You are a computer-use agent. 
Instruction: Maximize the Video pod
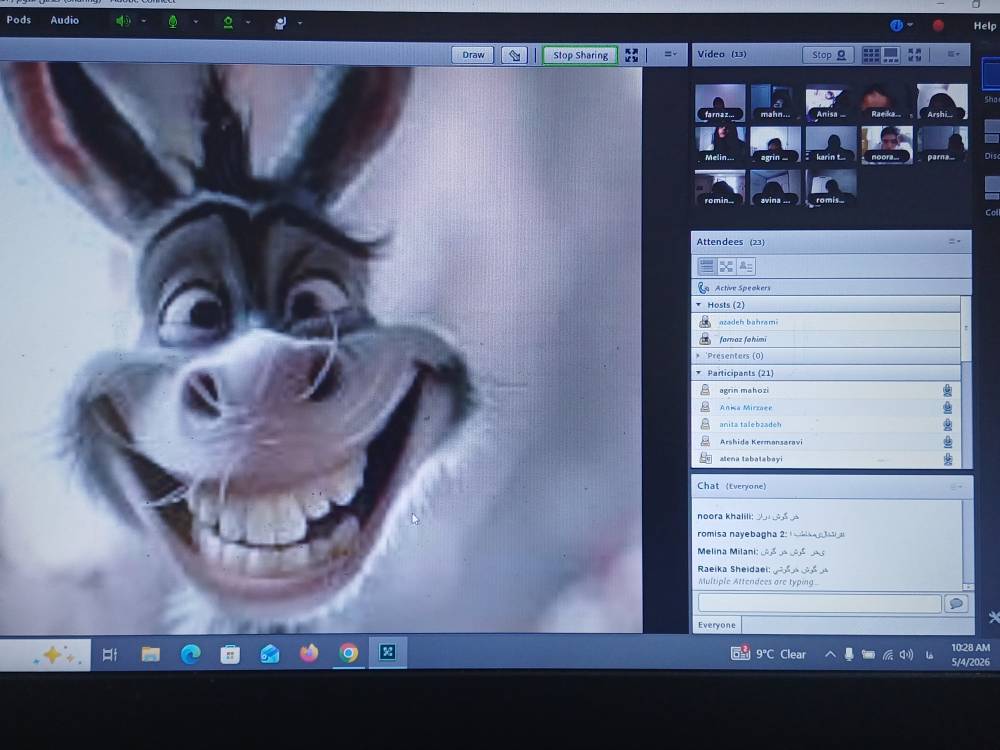[915, 55]
